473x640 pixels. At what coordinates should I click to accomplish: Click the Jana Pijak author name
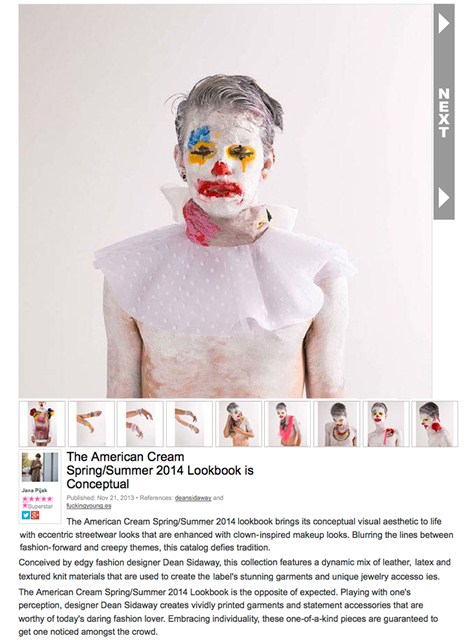35,490
